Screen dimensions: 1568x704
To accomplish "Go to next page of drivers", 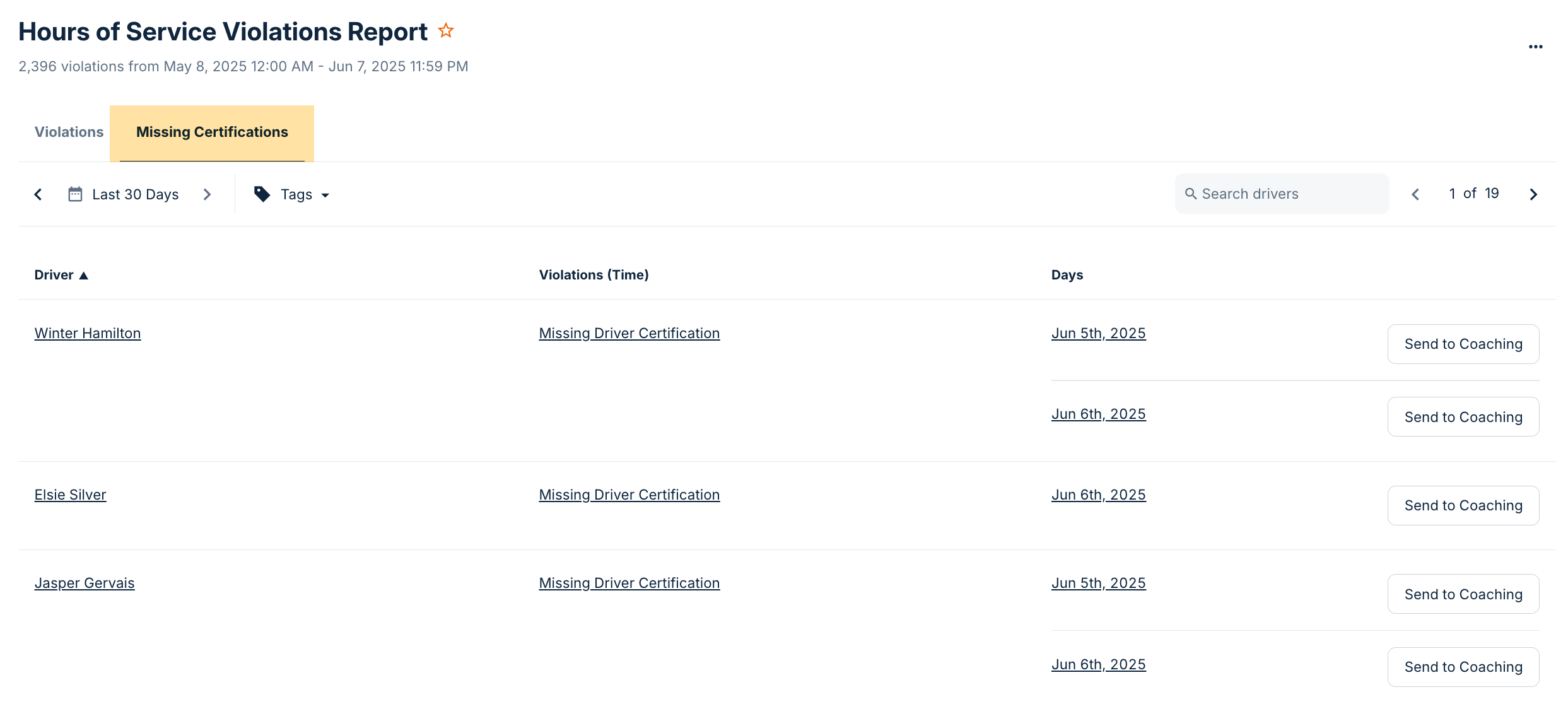I will 1533,194.
